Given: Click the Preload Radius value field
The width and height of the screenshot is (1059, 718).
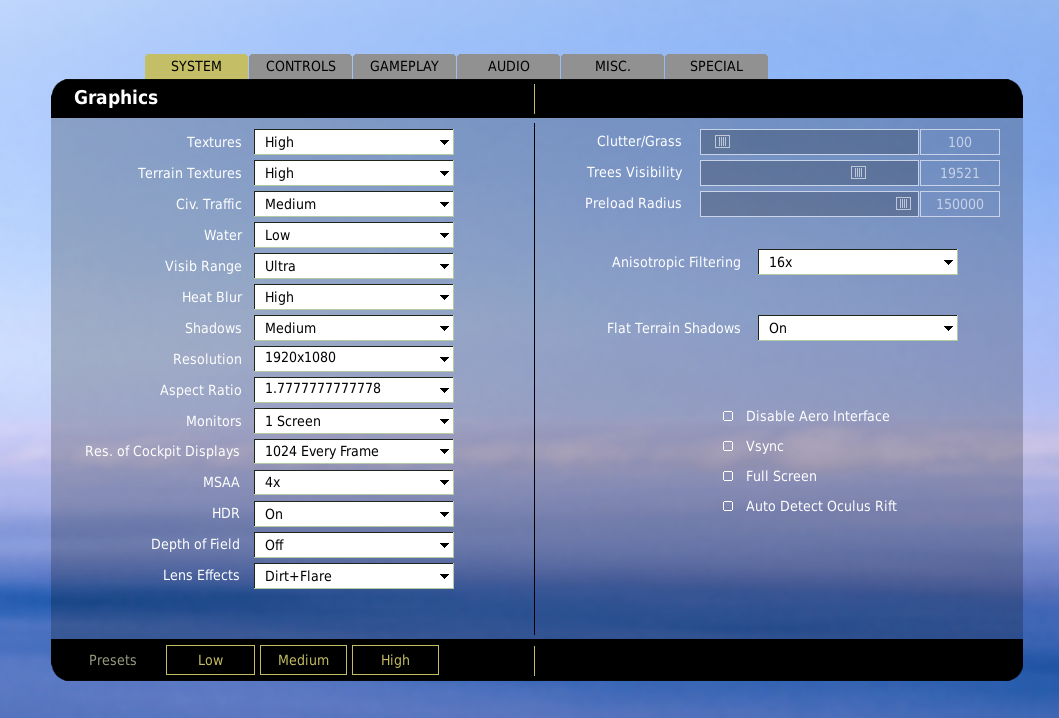Looking at the screenshot, I should pyautogui.click(x=959, y=204).
